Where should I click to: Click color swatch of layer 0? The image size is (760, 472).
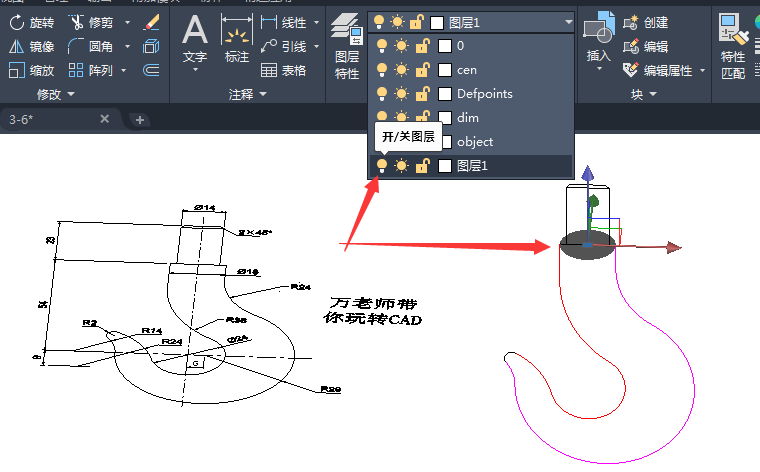click(445, 46)
